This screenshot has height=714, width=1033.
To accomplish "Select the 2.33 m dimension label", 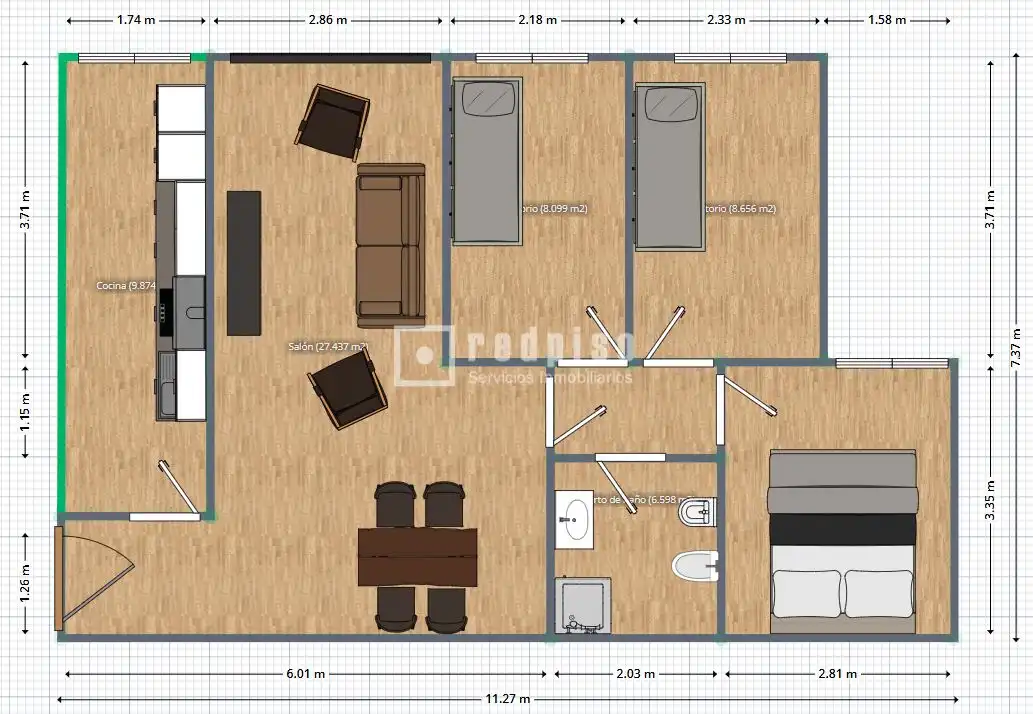I will click(727, 20).
